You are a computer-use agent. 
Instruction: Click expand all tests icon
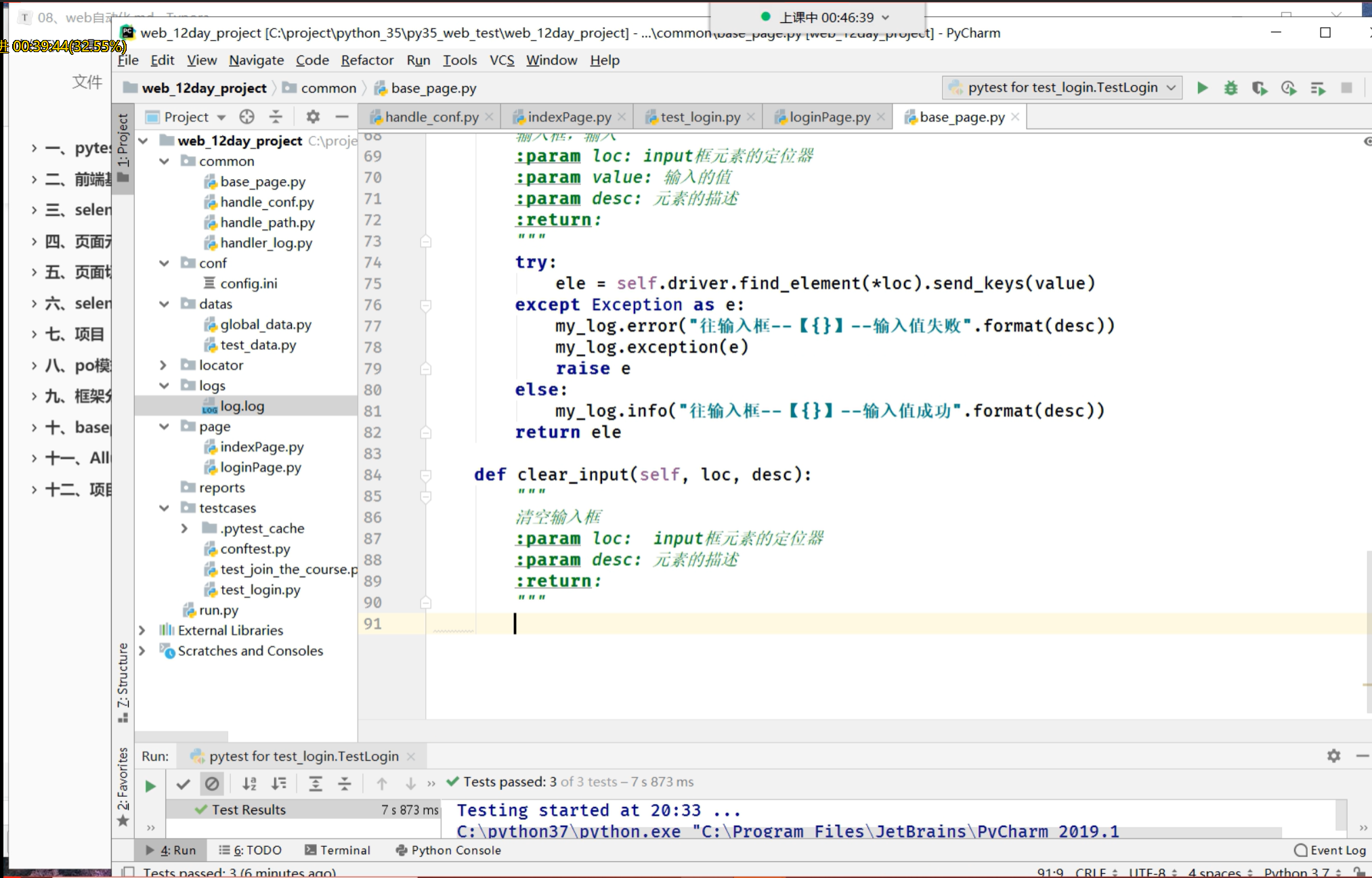coord(316,783)
